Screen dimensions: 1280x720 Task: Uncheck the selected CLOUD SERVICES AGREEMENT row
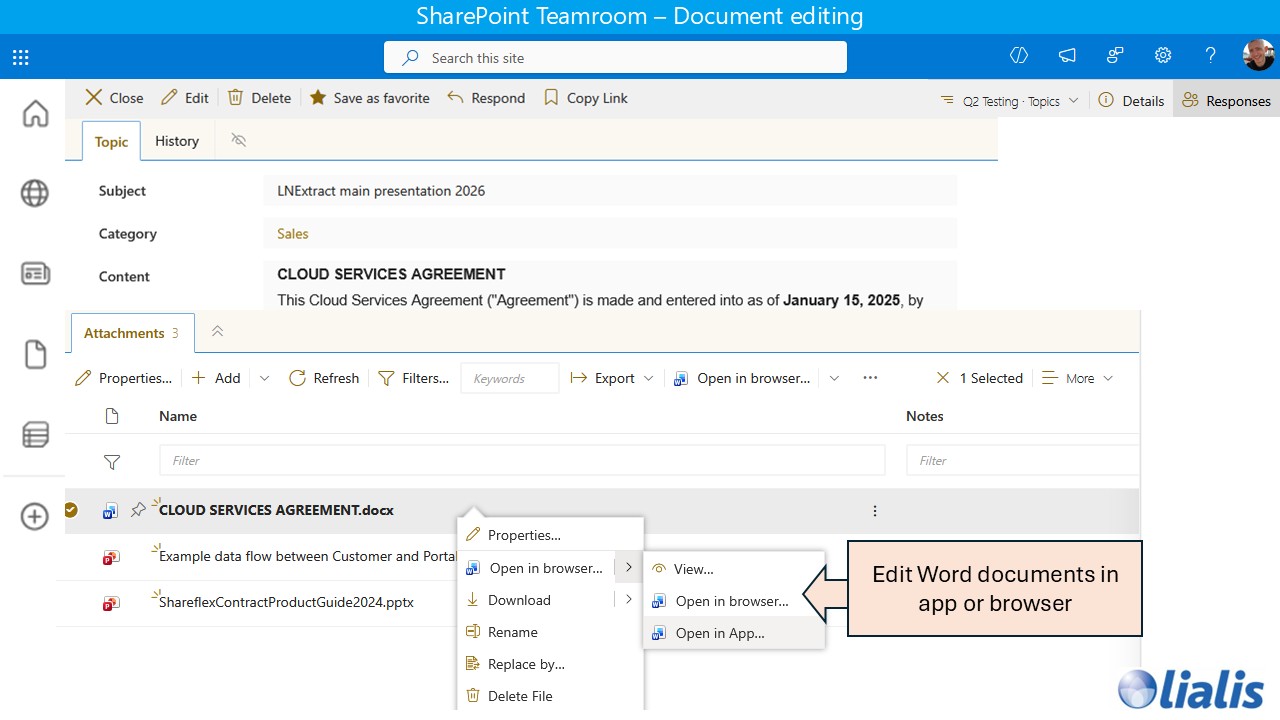pyautogui.click(x=70, y=510)
